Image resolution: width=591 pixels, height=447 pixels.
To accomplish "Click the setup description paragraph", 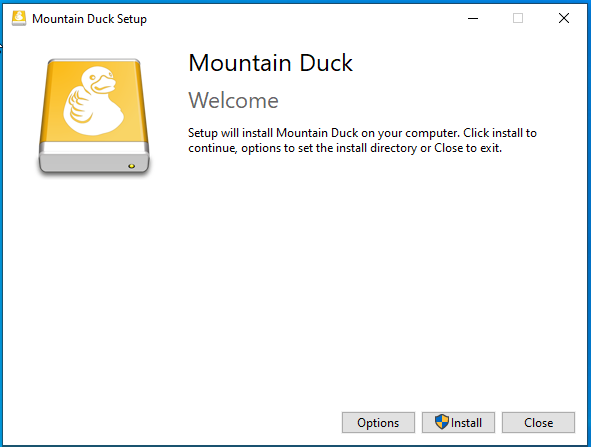I will click(x=362, y=141).
